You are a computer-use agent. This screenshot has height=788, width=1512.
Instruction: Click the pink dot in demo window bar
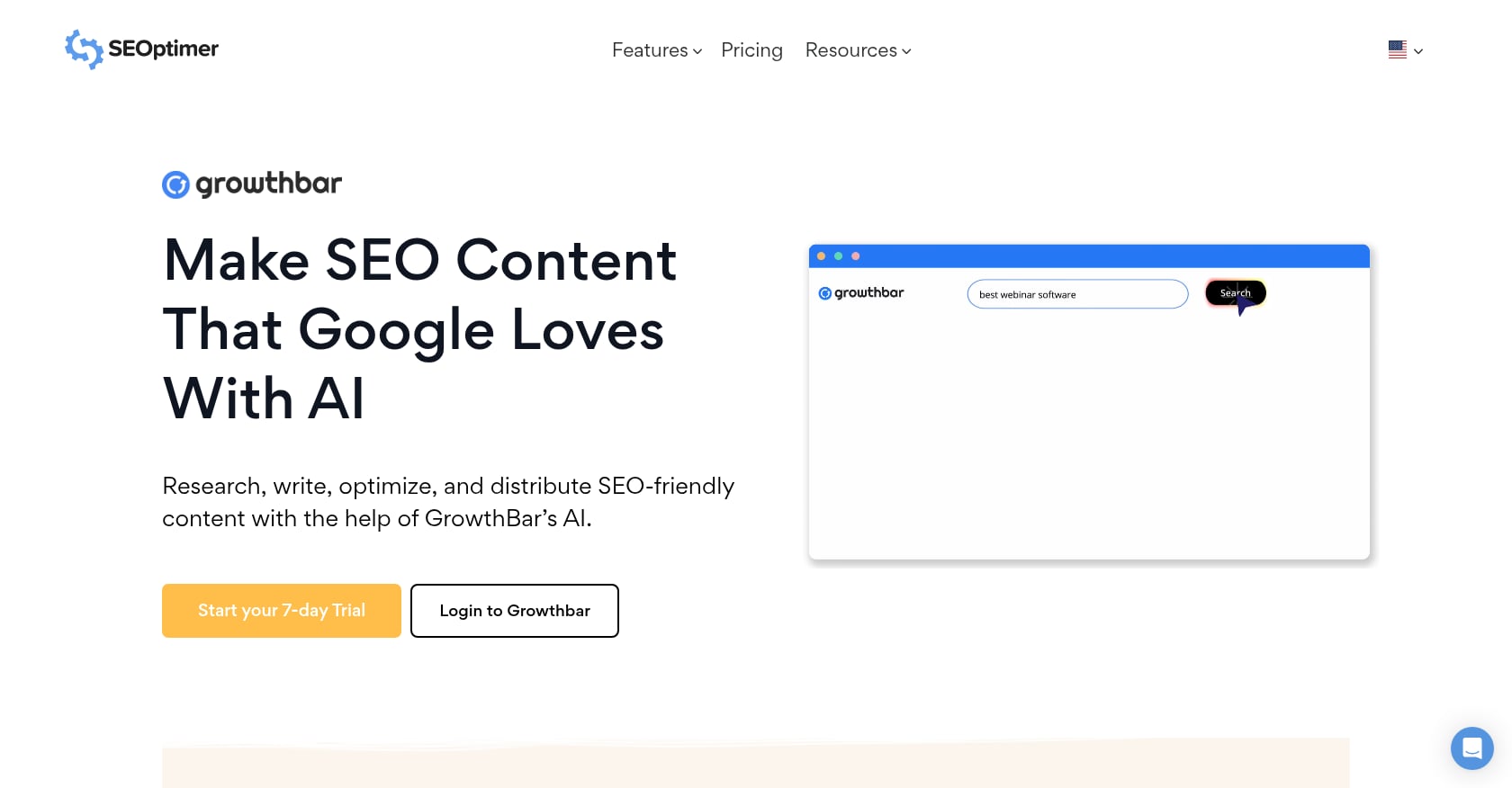[x=855, y=256]
